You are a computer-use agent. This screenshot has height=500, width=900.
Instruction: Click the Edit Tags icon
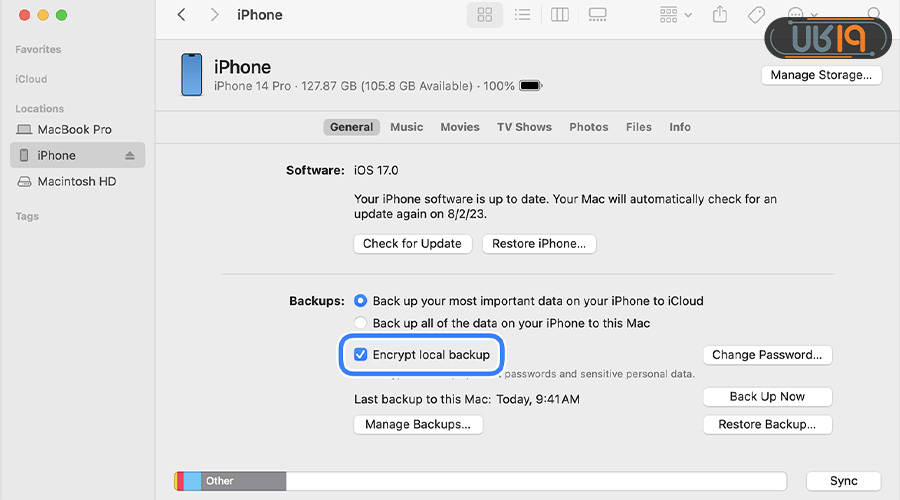[x=756, y=15]
